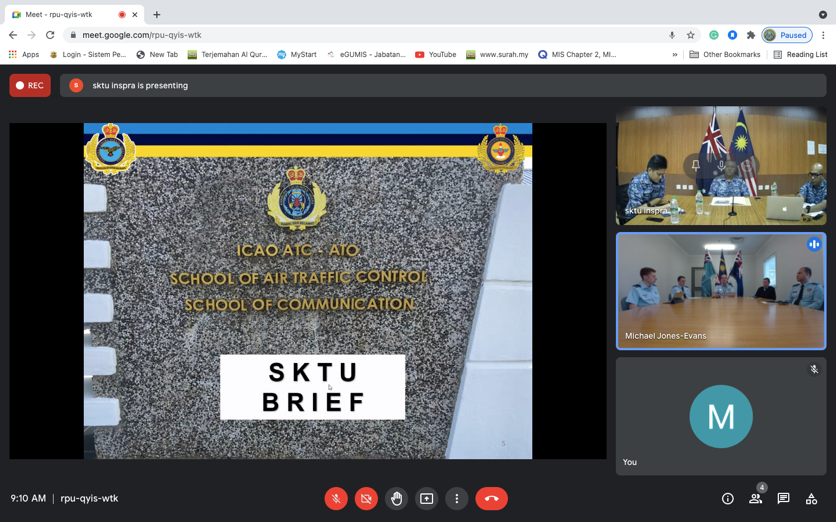The image size is (836, 522).
Task: Open the Reading List
Action: click(x=800, y=54)
